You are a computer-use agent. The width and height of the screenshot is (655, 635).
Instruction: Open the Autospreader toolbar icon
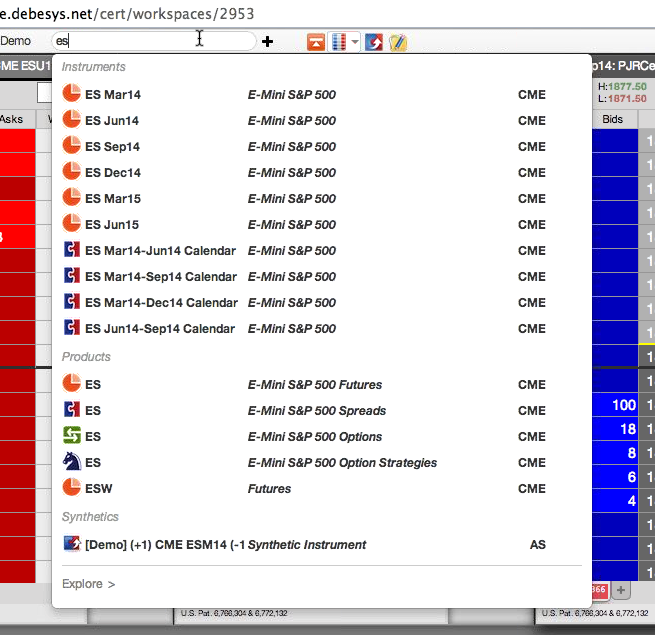[373, 42]
